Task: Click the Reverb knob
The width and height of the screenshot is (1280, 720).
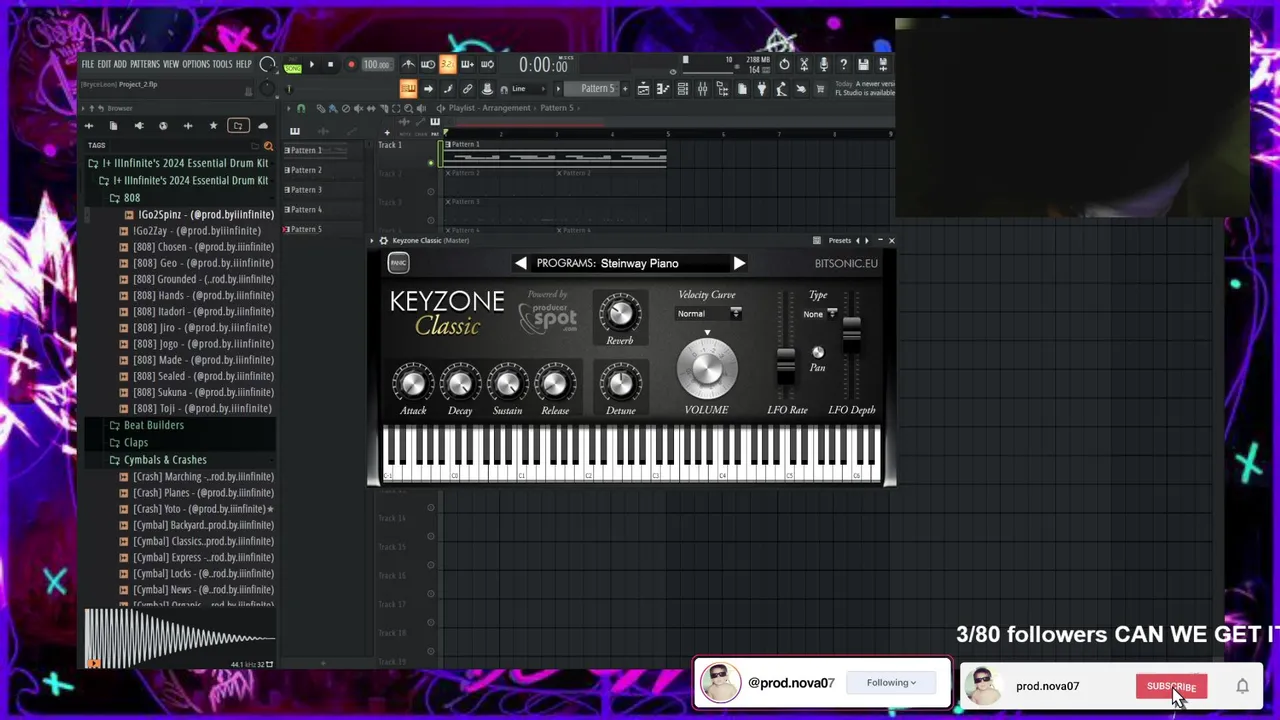Action: [620, 315]
